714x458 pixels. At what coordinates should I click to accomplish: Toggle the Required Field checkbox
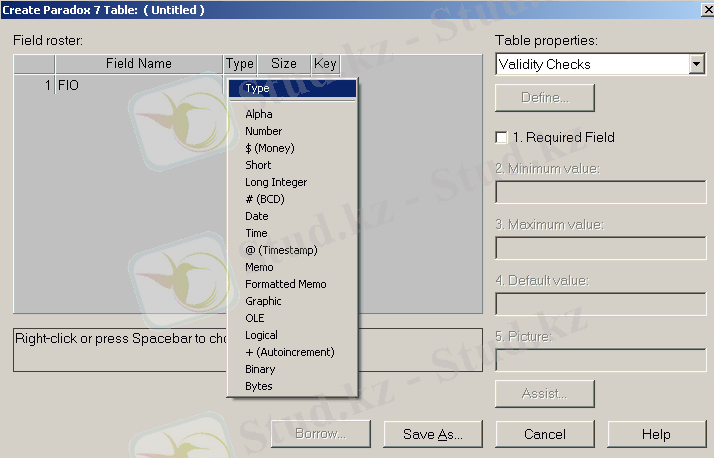[x=501, y=137]
